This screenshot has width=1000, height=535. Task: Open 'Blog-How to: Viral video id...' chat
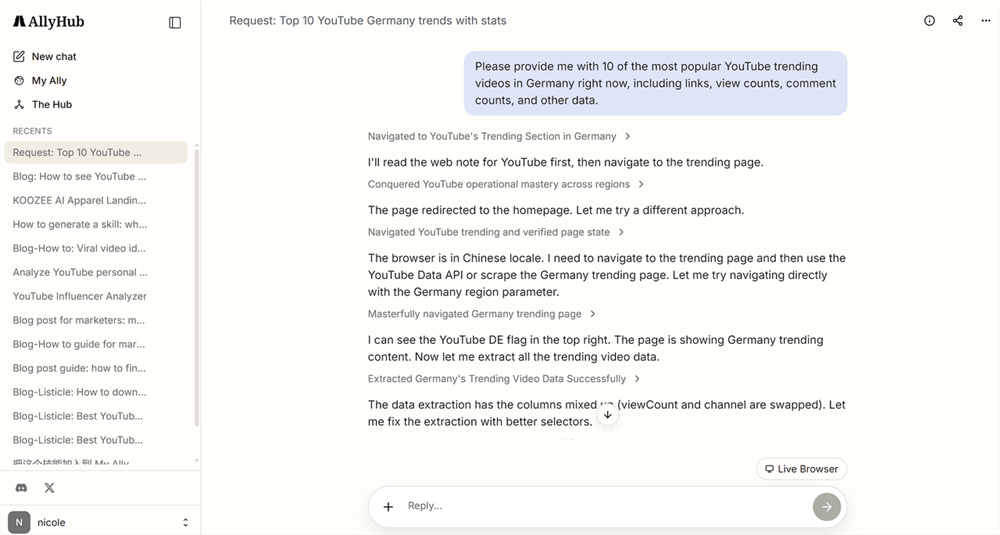tap(96, 248)
